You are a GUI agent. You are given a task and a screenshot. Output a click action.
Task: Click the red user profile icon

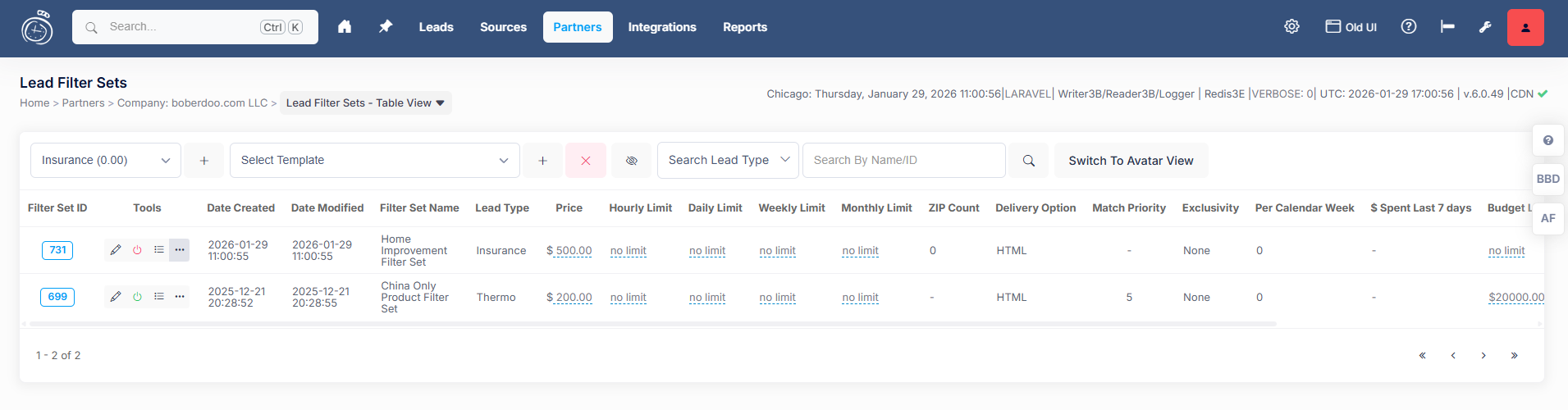coord(1525,27)
